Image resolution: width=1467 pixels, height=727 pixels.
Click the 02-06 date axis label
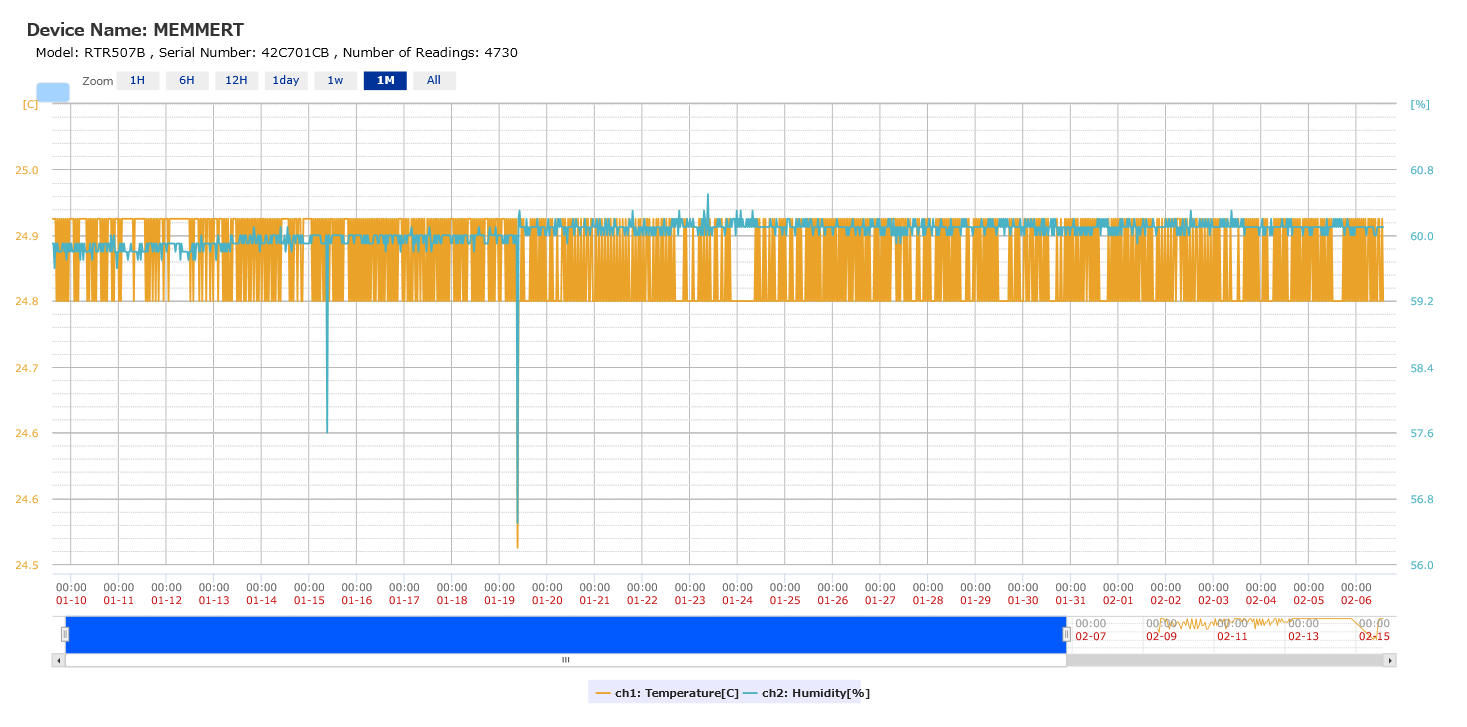(x=1356, y=601)
